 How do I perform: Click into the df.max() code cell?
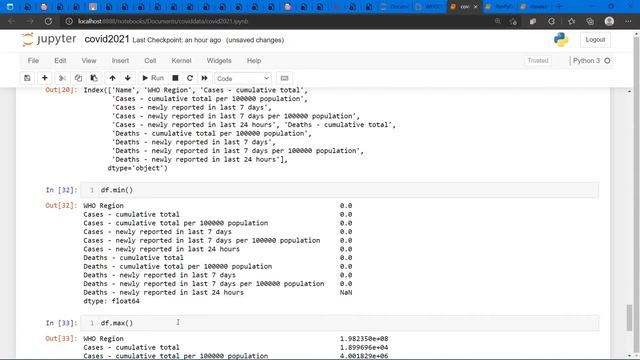tap(340, 323)
